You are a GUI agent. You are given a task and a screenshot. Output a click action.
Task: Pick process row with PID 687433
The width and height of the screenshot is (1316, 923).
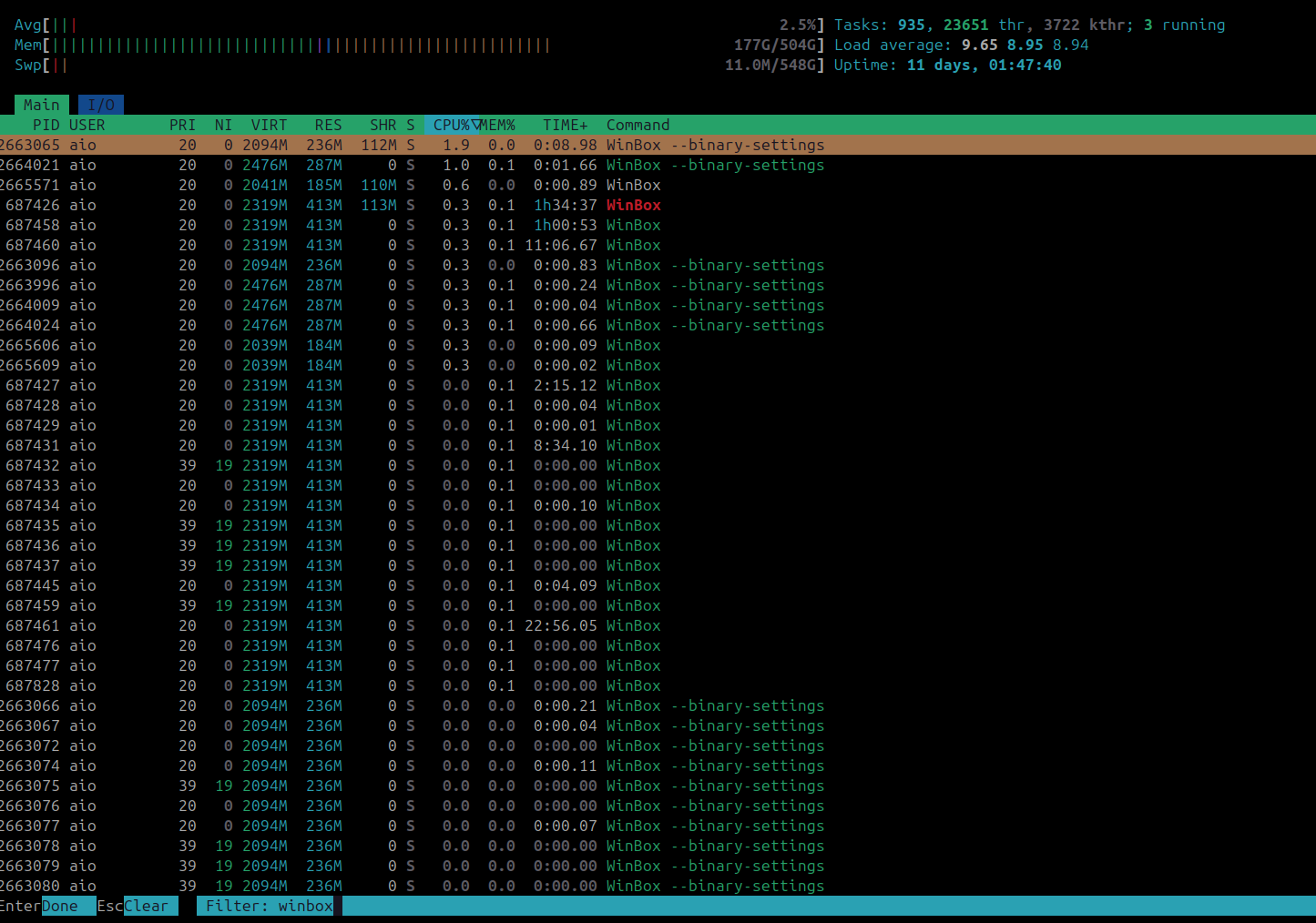coord(658,485)
